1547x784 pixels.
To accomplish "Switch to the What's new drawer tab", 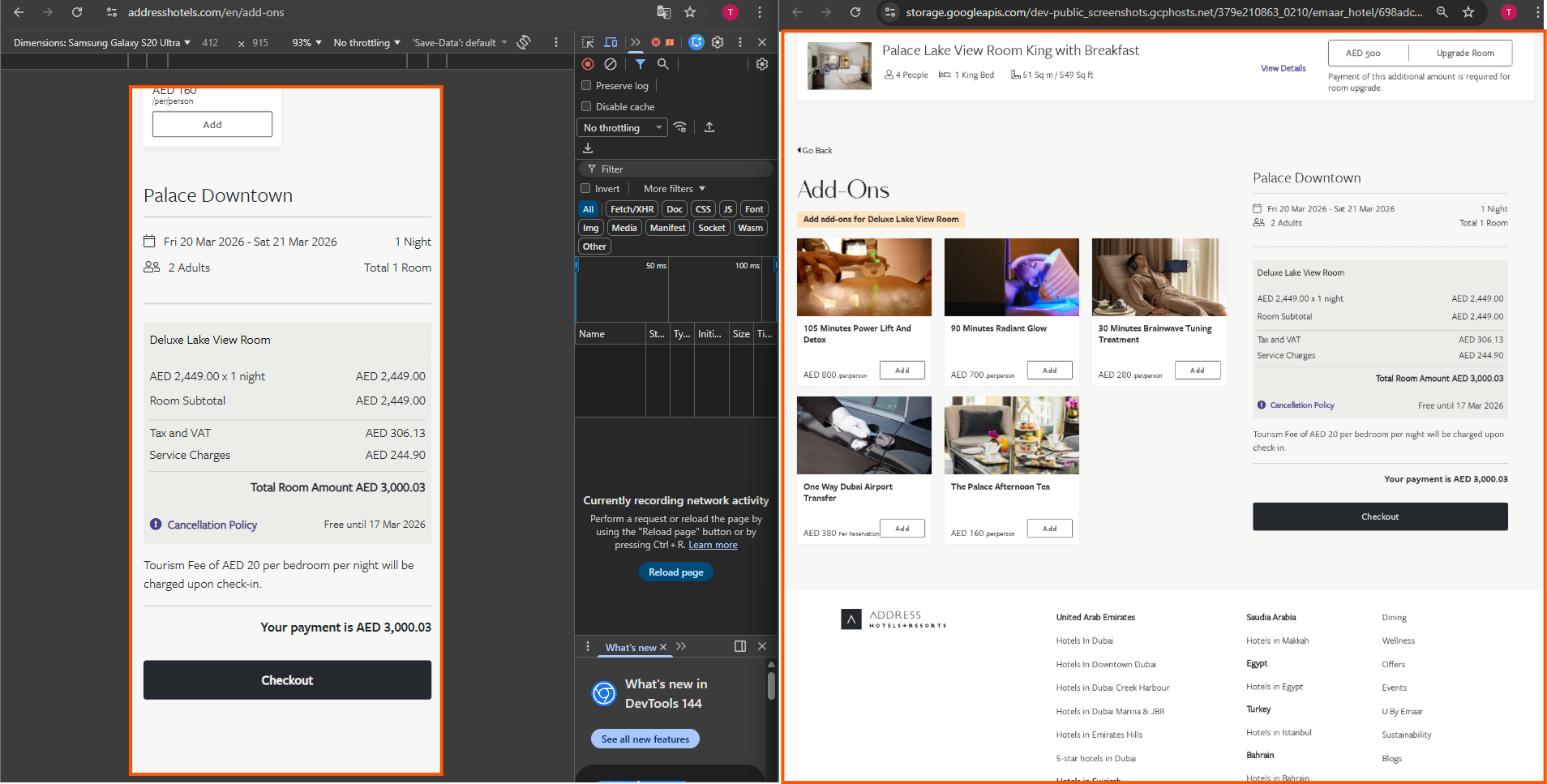I will point(630,647).
